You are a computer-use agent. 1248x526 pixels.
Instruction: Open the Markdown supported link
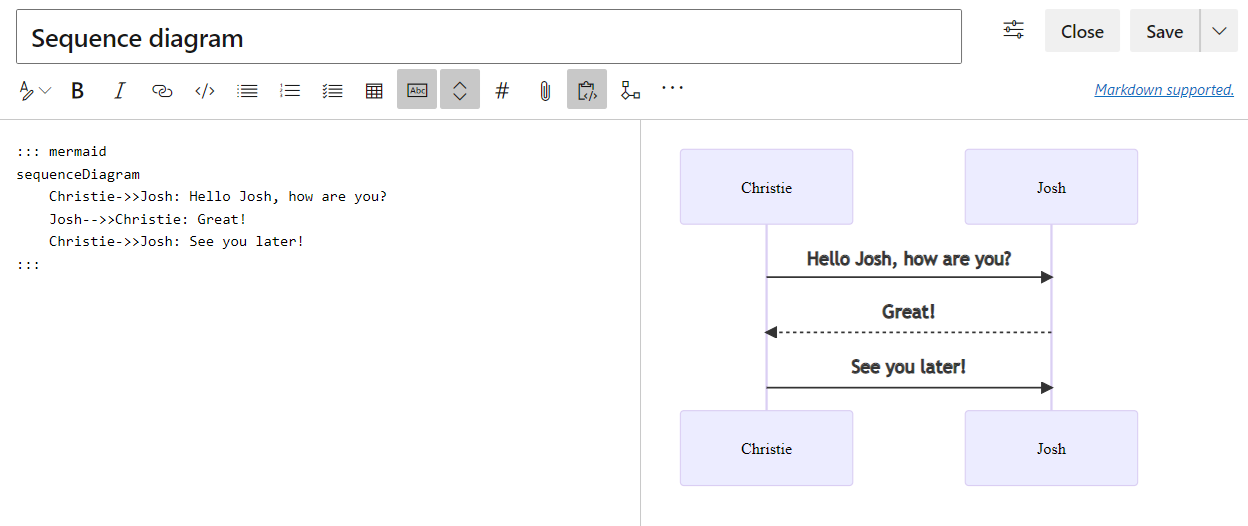(x=1164, y=90)
